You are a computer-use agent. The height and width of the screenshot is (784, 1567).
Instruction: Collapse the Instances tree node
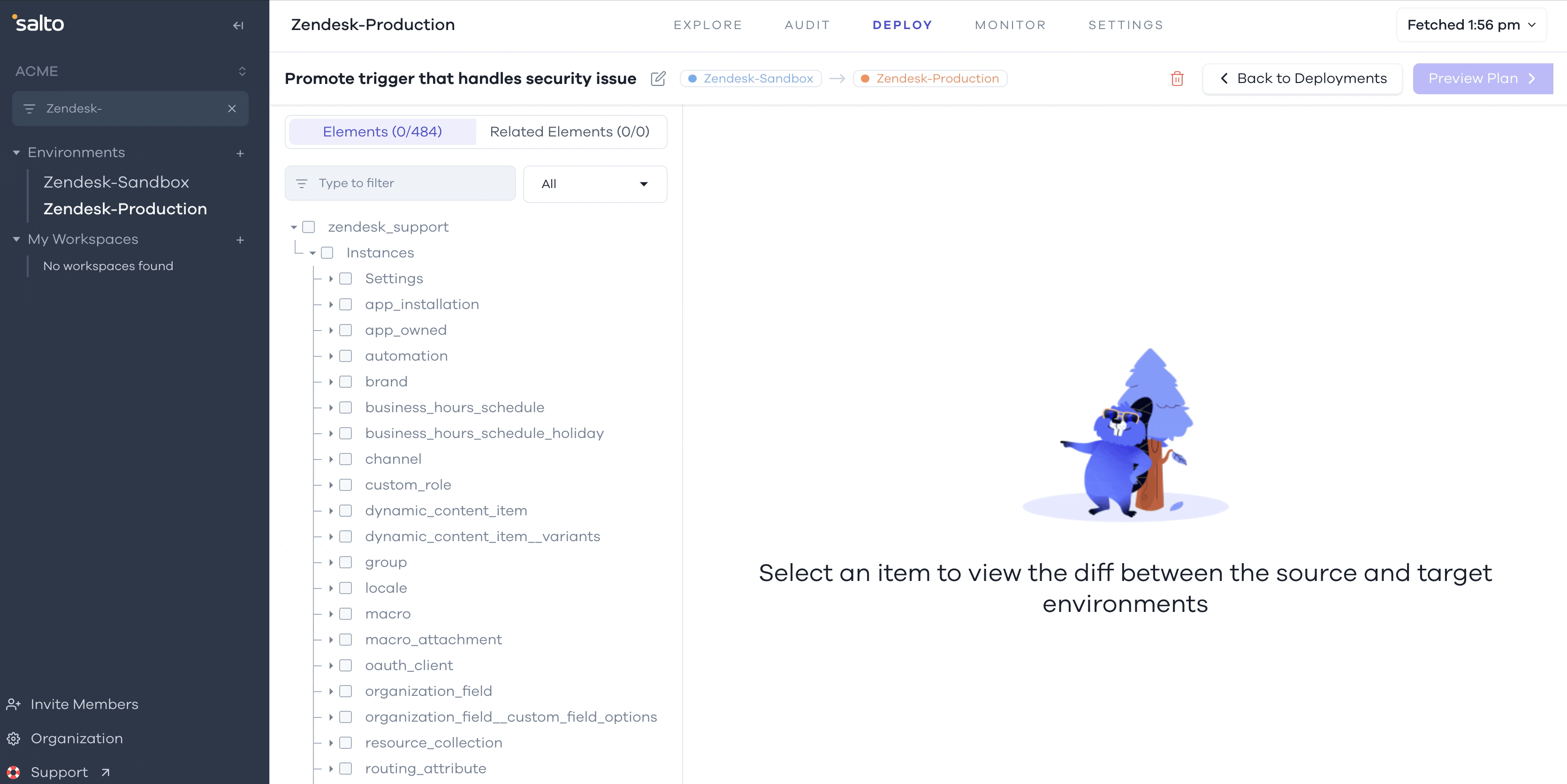tap(312, 253)
